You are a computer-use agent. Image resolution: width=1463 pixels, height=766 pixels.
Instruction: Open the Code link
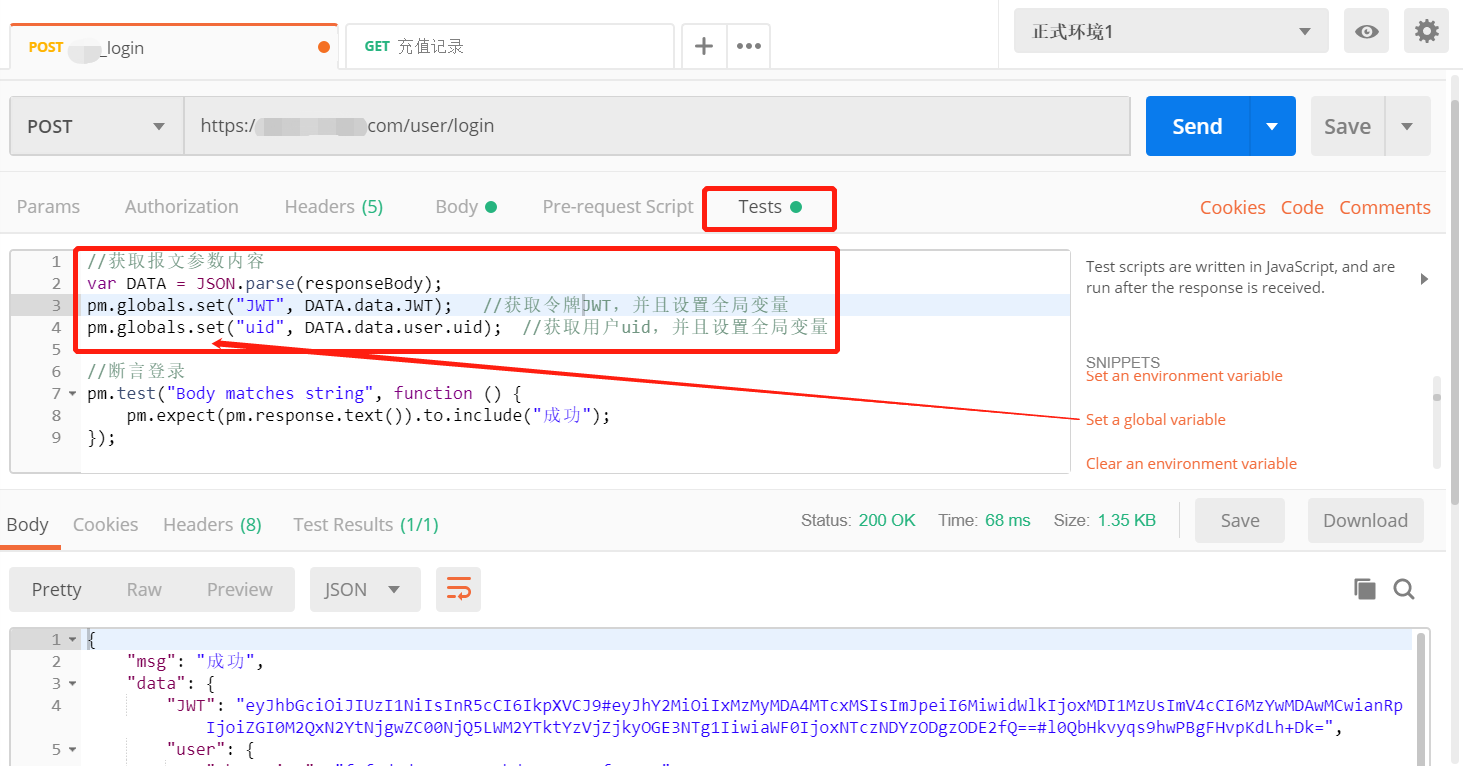(x=1302, y=207)
